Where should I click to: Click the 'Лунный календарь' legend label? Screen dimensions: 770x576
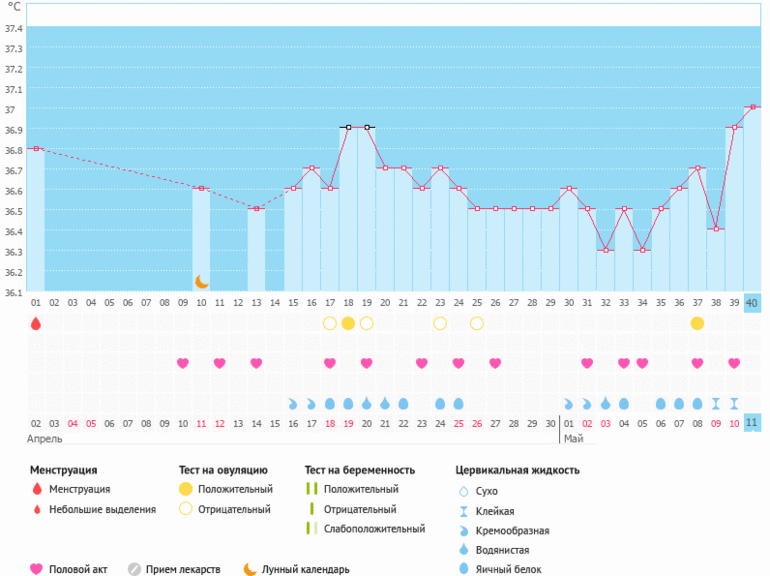(306, 569)
